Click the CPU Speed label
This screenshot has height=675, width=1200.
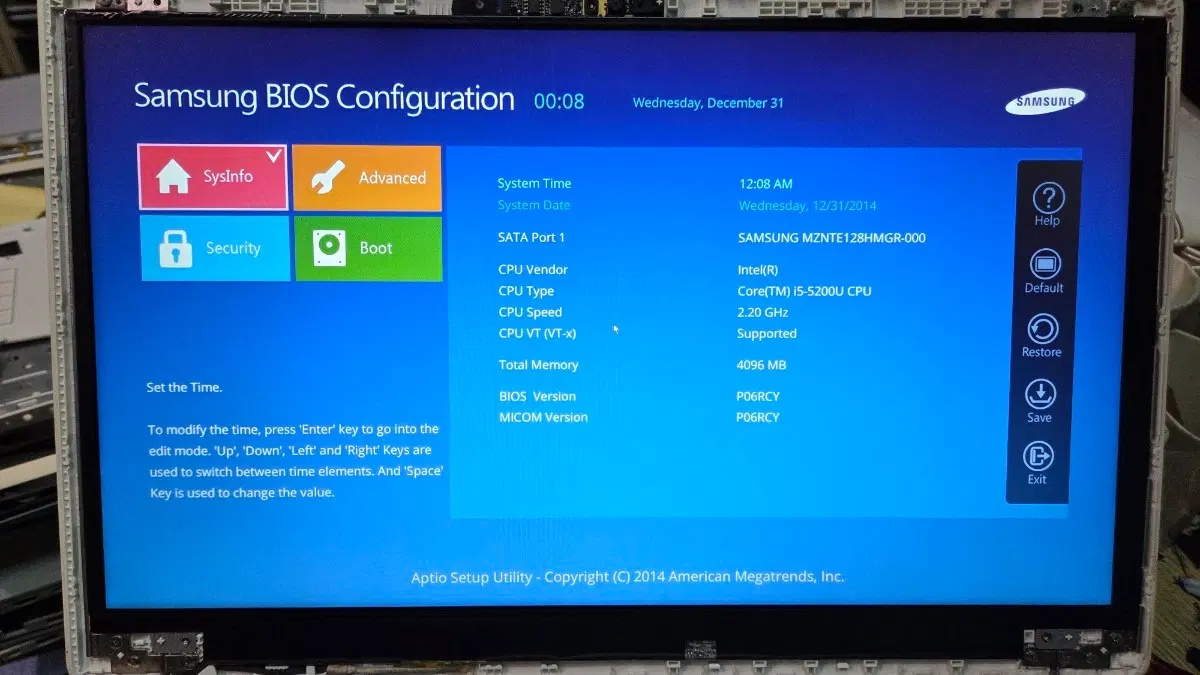[x=531, y=312]
